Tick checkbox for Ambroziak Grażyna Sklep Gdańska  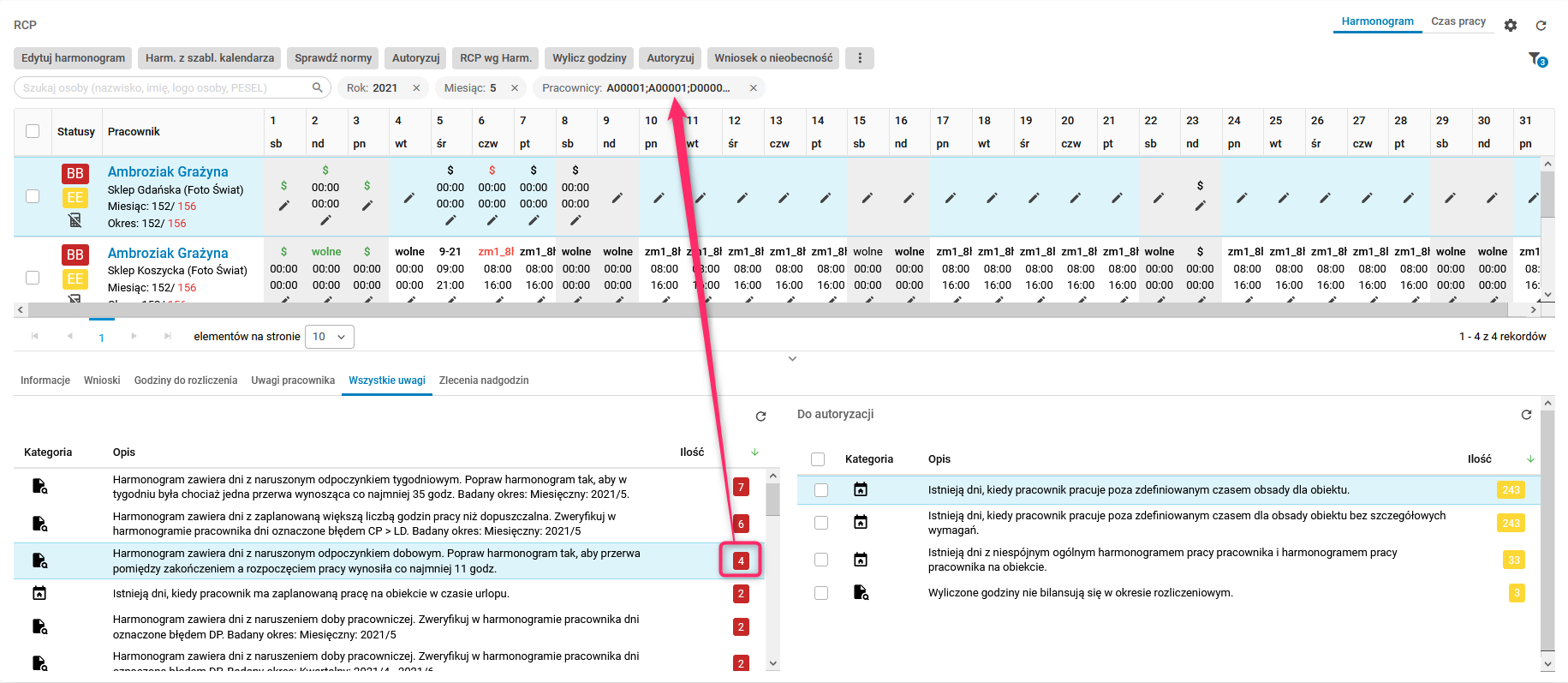(x=33, y=196)
